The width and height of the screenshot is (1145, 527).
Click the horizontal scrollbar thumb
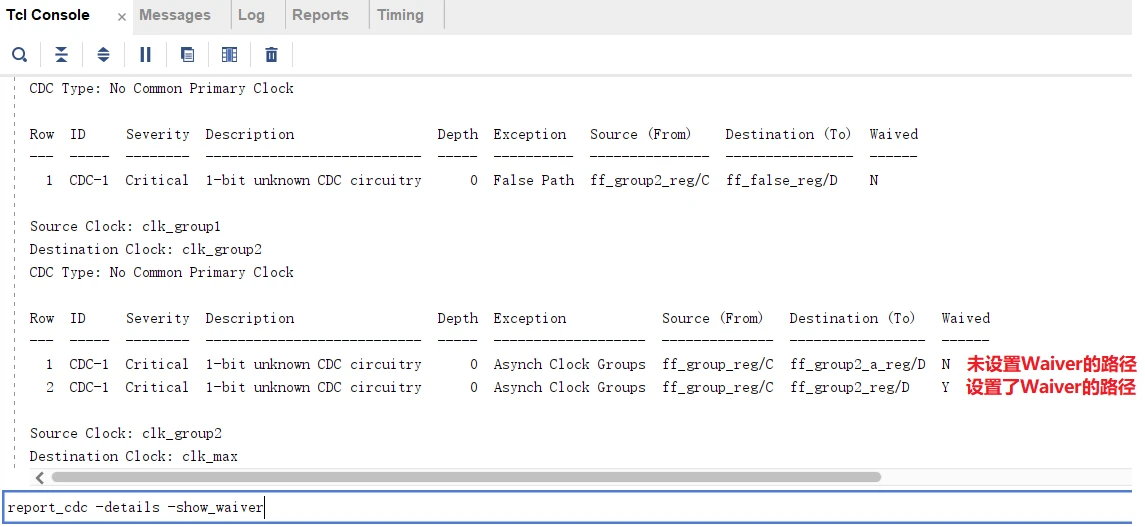point(465,478)
